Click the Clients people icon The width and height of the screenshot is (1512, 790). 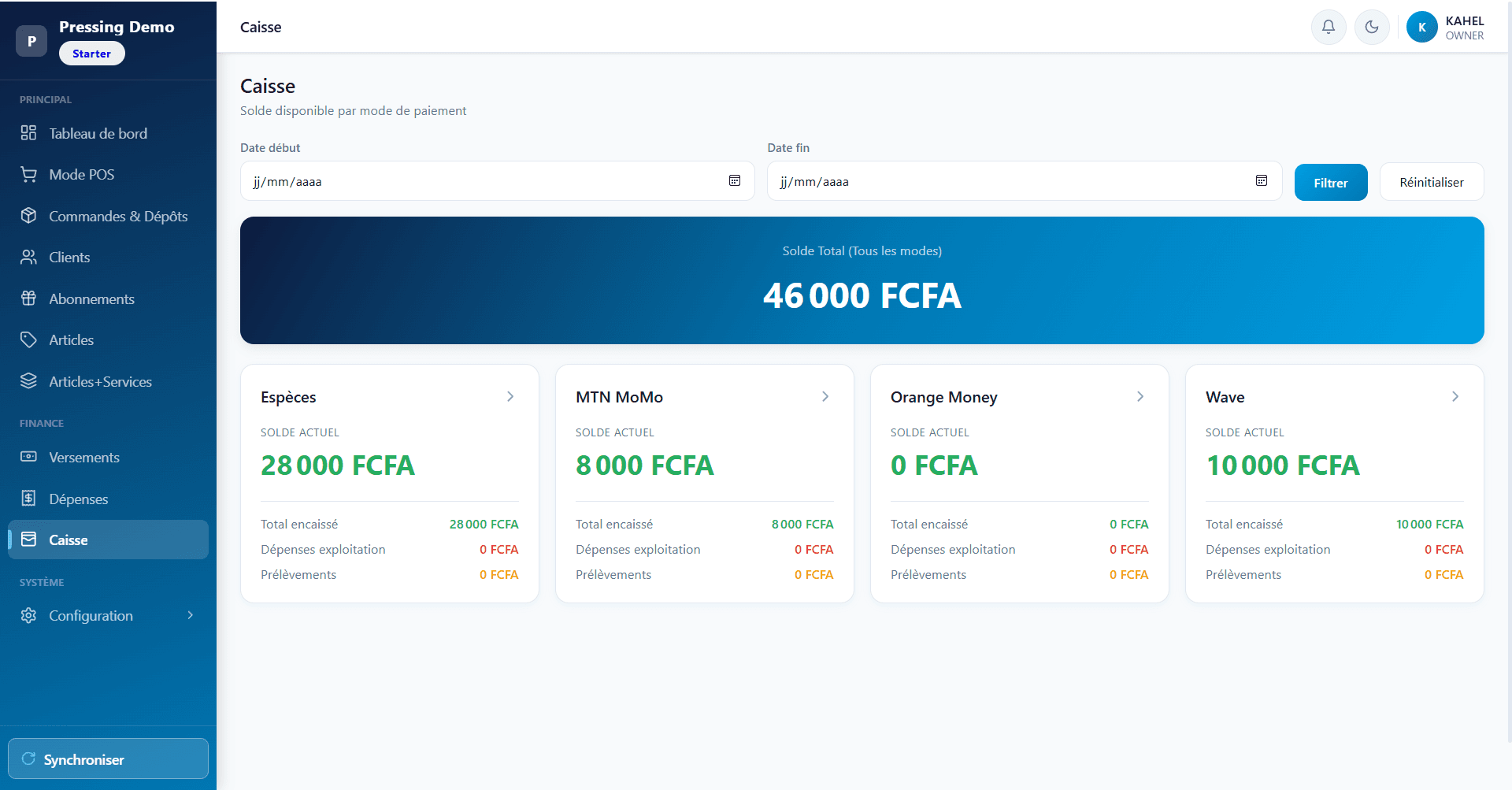point(28,257)
